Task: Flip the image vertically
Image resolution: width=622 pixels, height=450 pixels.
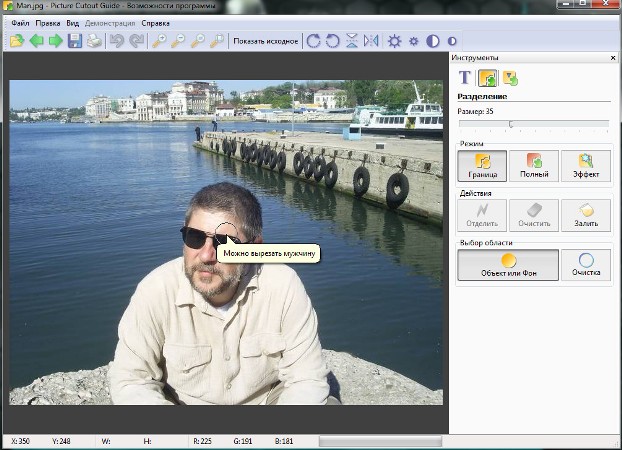Action: click(352, 41)
